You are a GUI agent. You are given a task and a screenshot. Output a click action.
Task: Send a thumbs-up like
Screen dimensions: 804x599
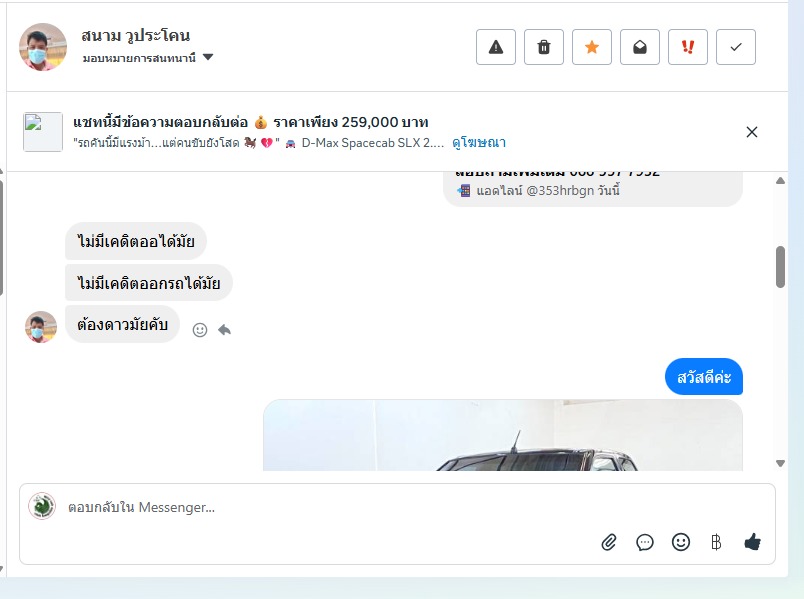click(752, 542)
